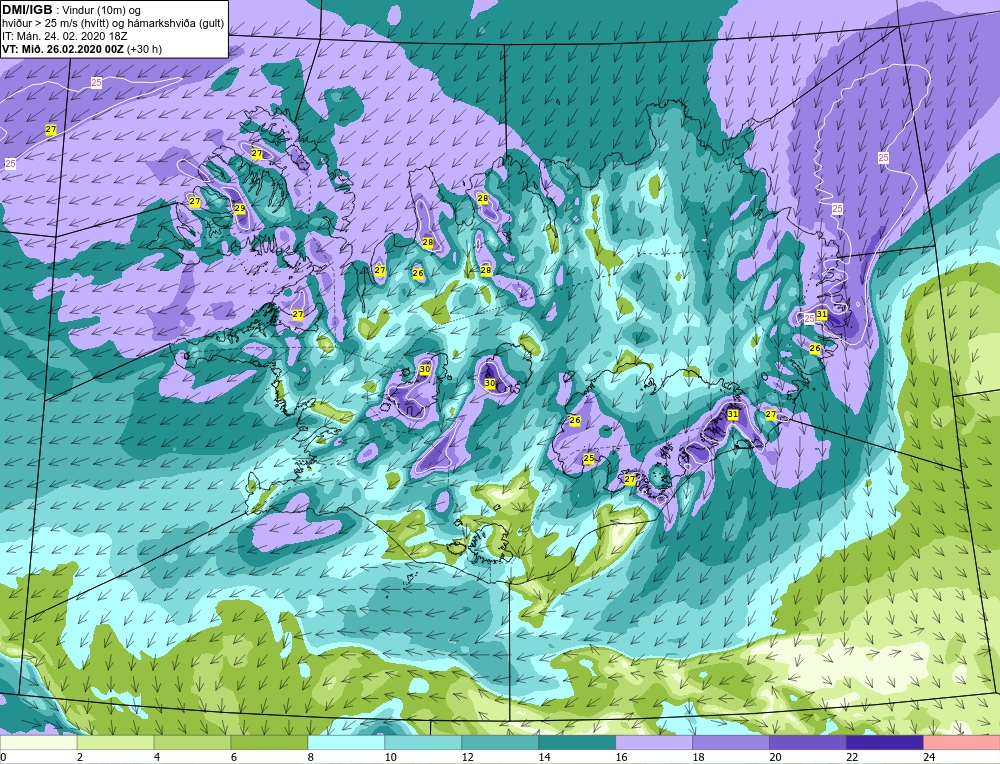Click the yellow "25" max gust label
1000x764 pixels.
click(589, 459)
